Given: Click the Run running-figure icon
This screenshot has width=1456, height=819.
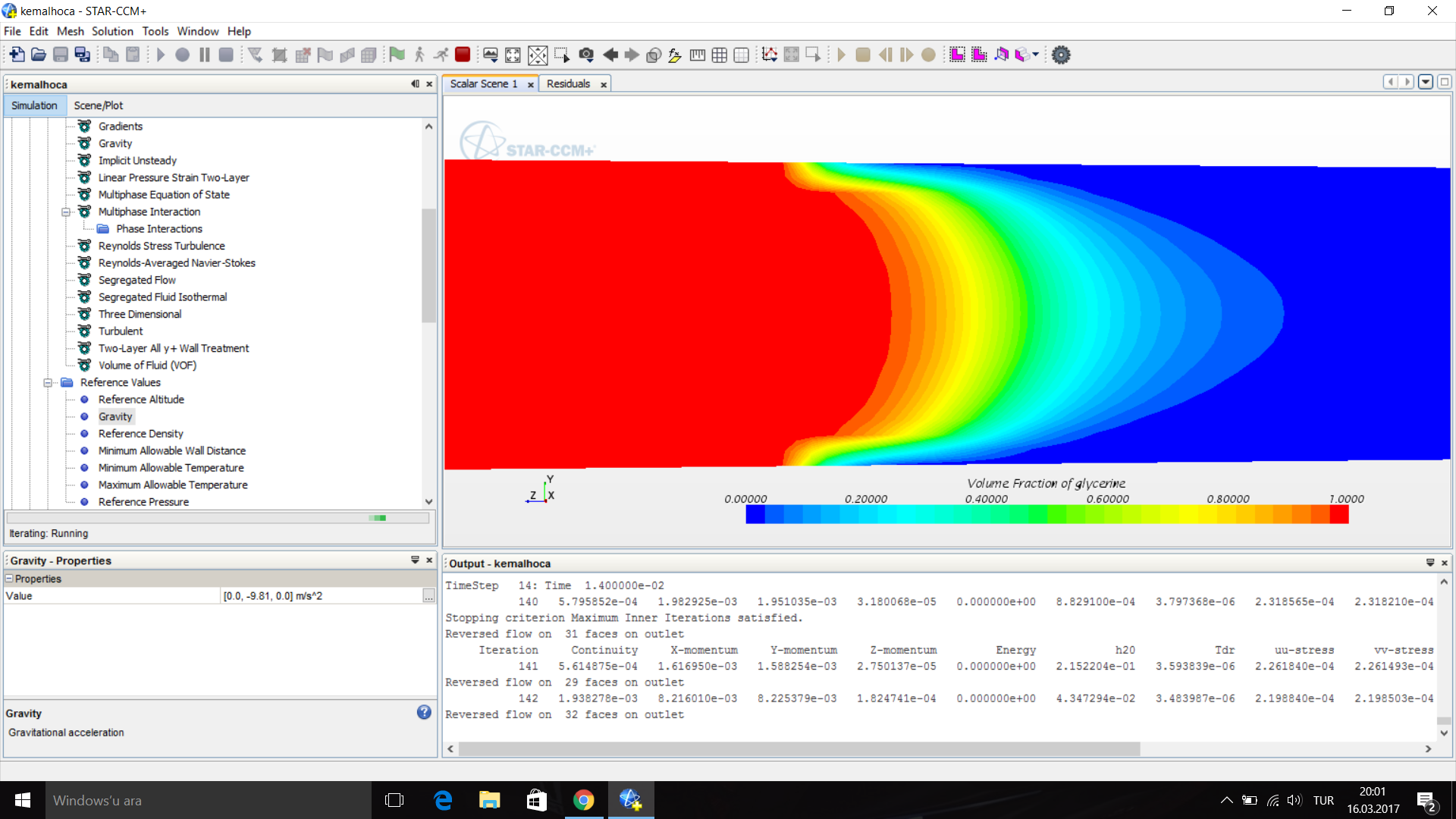Looking at the screenshot, I should 441,55.
